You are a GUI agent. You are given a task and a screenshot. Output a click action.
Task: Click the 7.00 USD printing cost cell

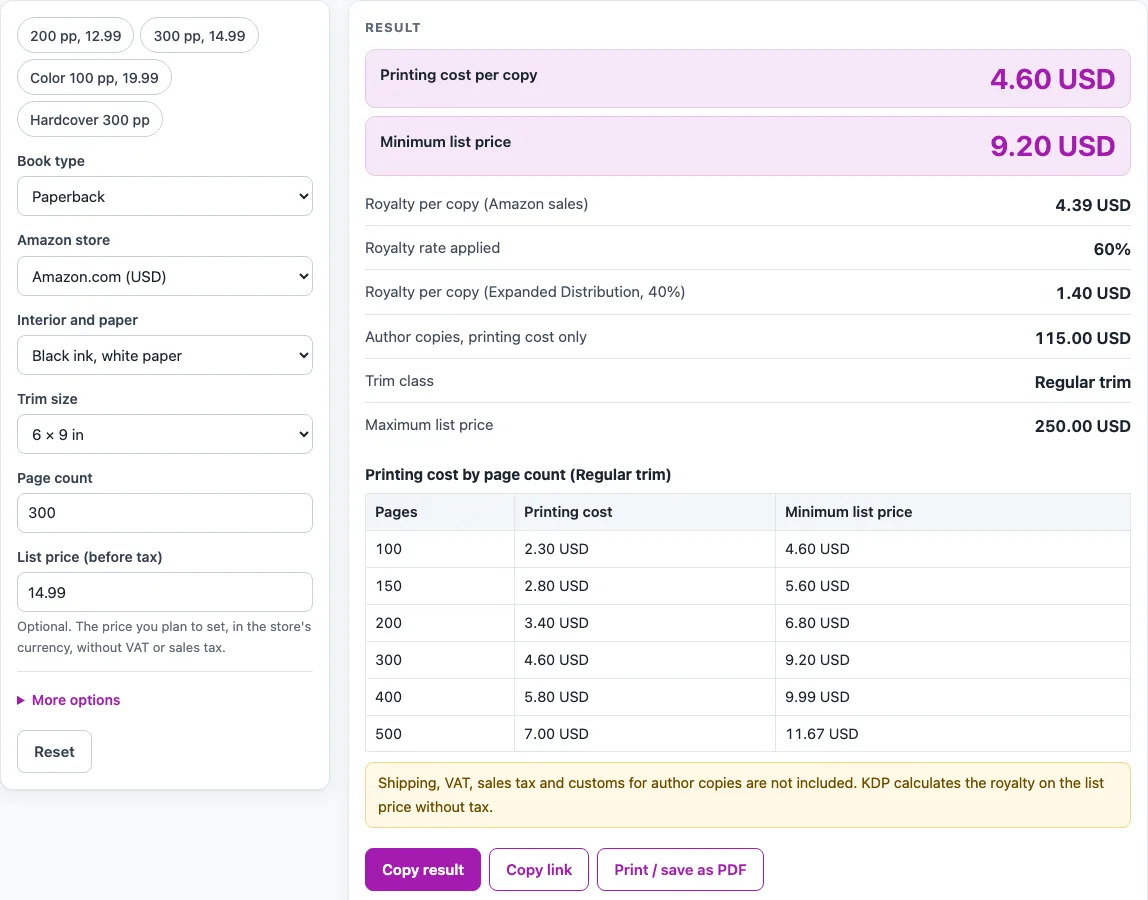[x=645, y=734]
